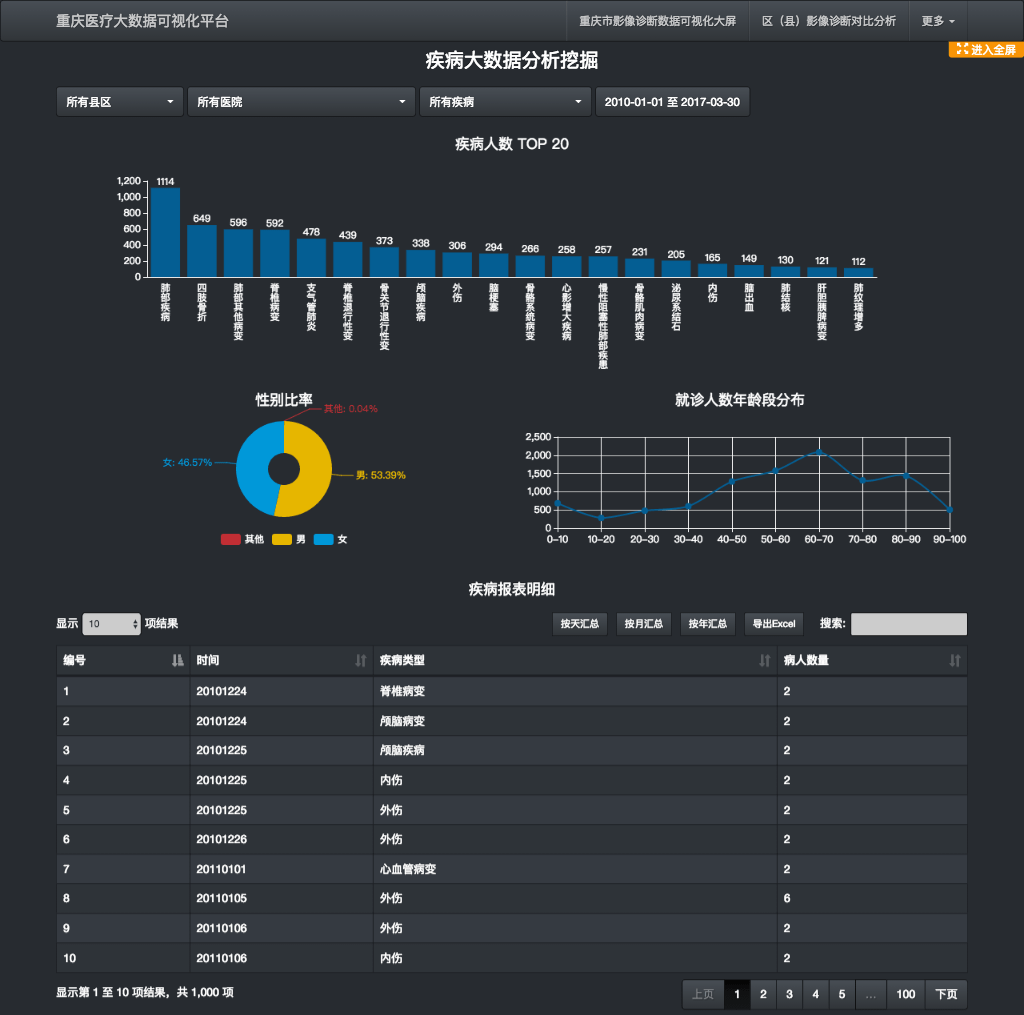This screenshot has width=1024, height=1015.
Task: Toggle 女 series in pie legend
Action: coord(332,540)
